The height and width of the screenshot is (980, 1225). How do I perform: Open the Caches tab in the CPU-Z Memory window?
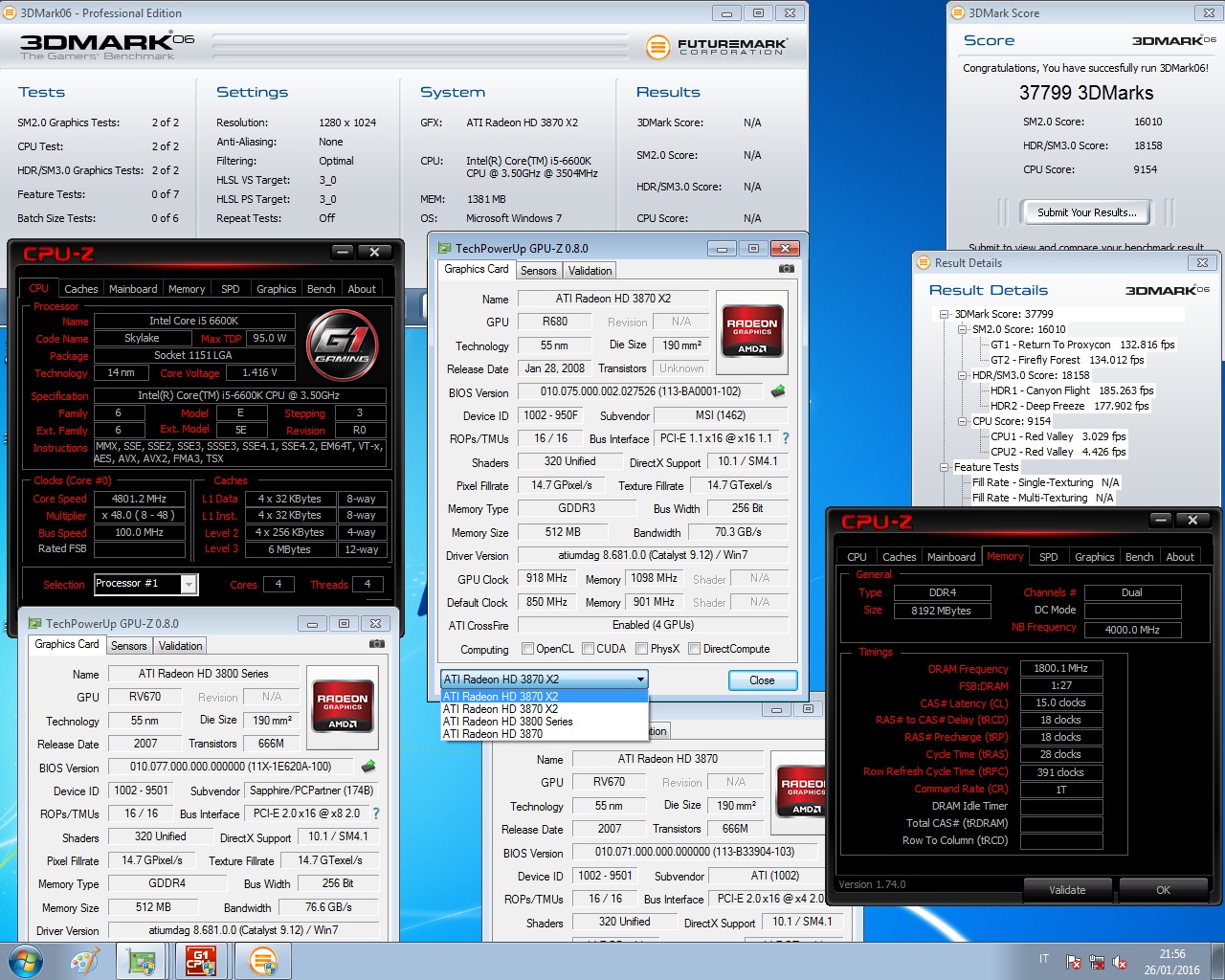[x=900, y=557]
